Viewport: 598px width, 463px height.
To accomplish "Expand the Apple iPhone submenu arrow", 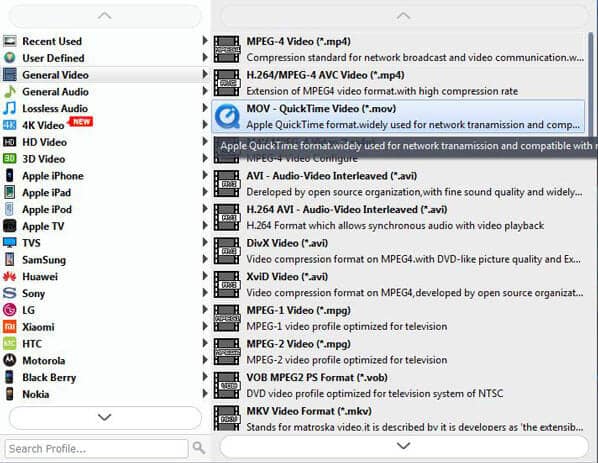I will (x=205, y=175).
